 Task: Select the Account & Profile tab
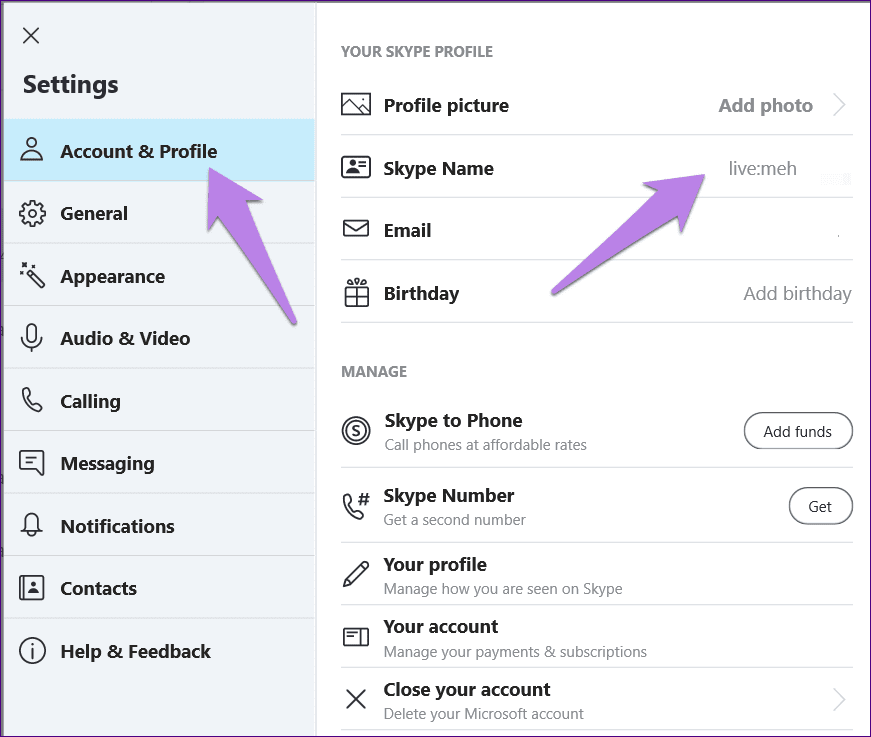pos(138,152)
